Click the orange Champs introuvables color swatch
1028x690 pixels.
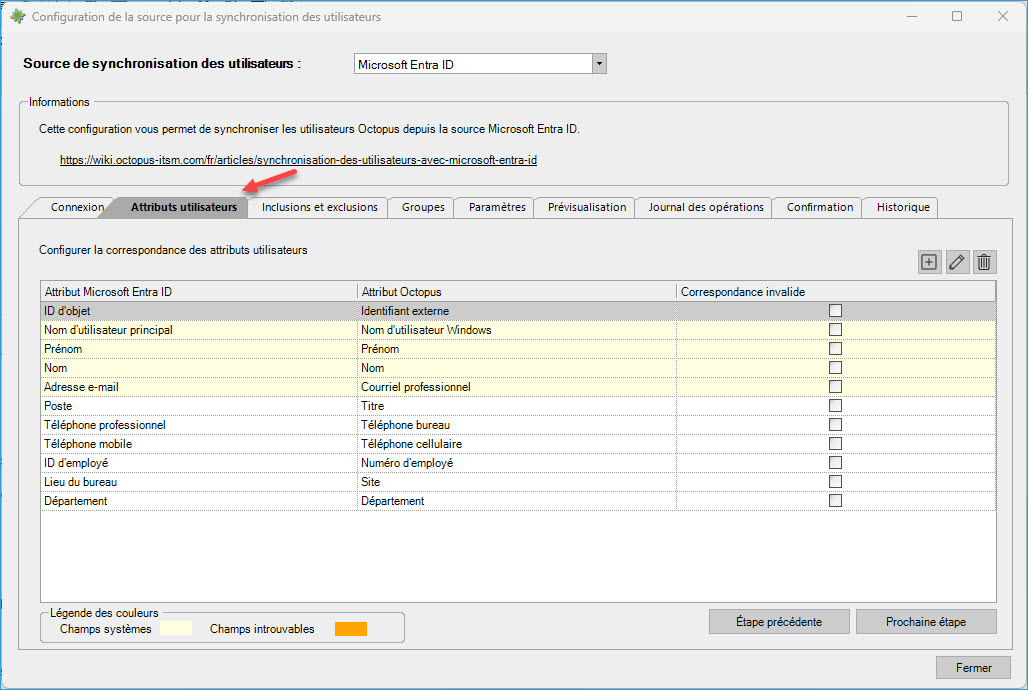point(351,629)
